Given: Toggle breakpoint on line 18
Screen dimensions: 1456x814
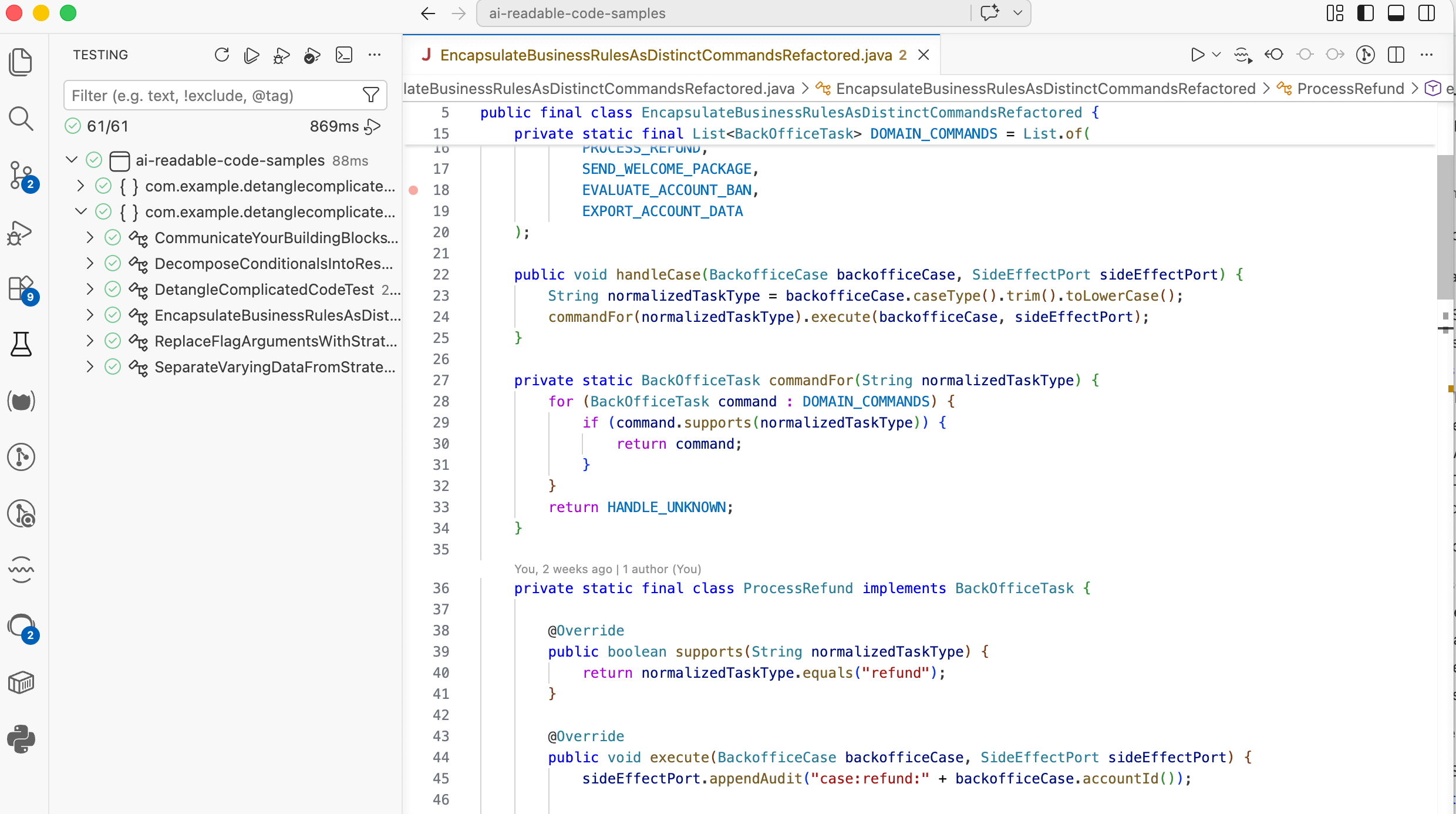Looking at the screenshot, I should tap(413, 190).
